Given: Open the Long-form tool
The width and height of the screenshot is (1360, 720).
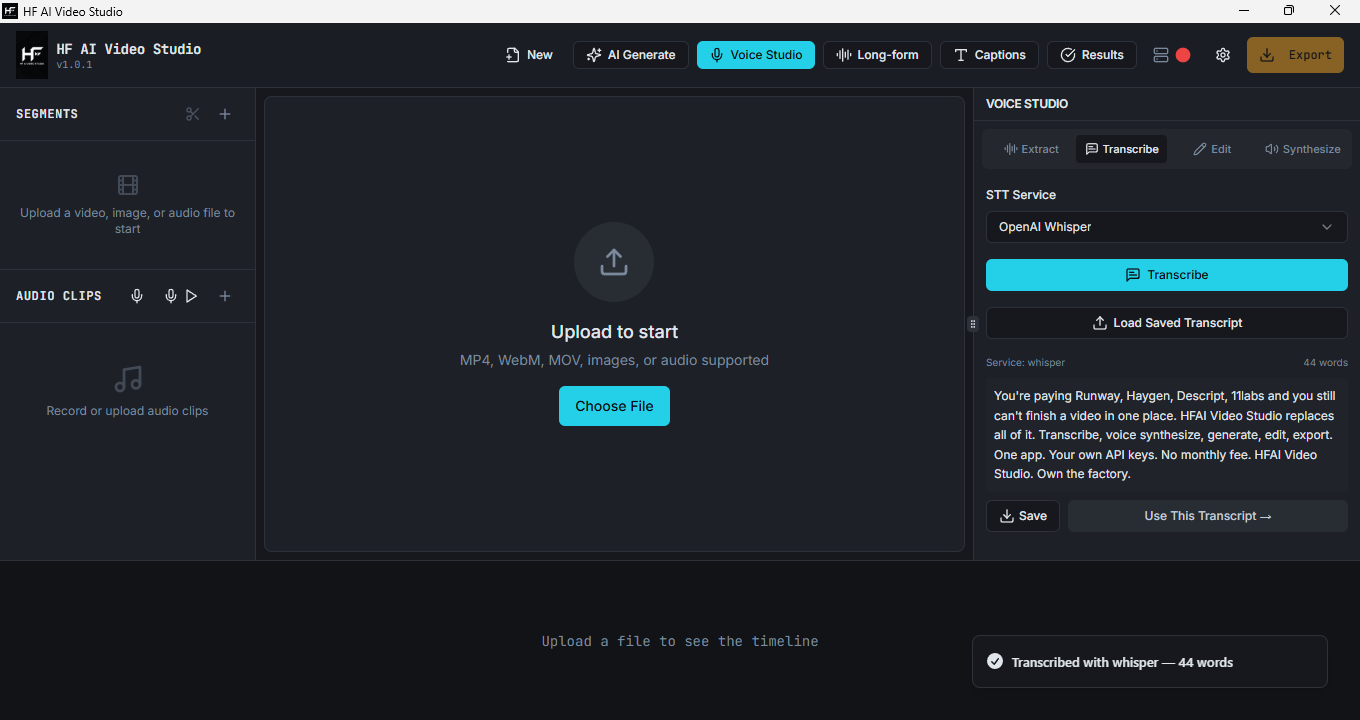Looking at the screenshot, I should pyautogui.click(x=877, y=55).
